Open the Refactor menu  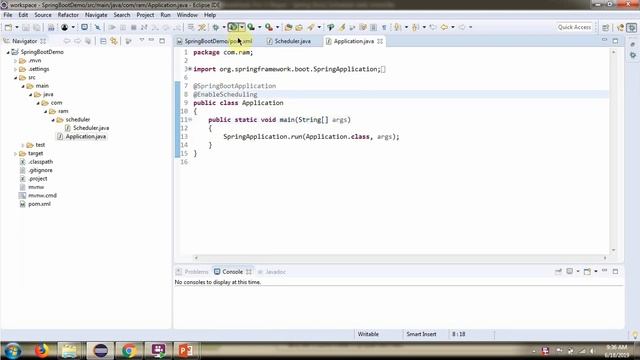[68, 15]
